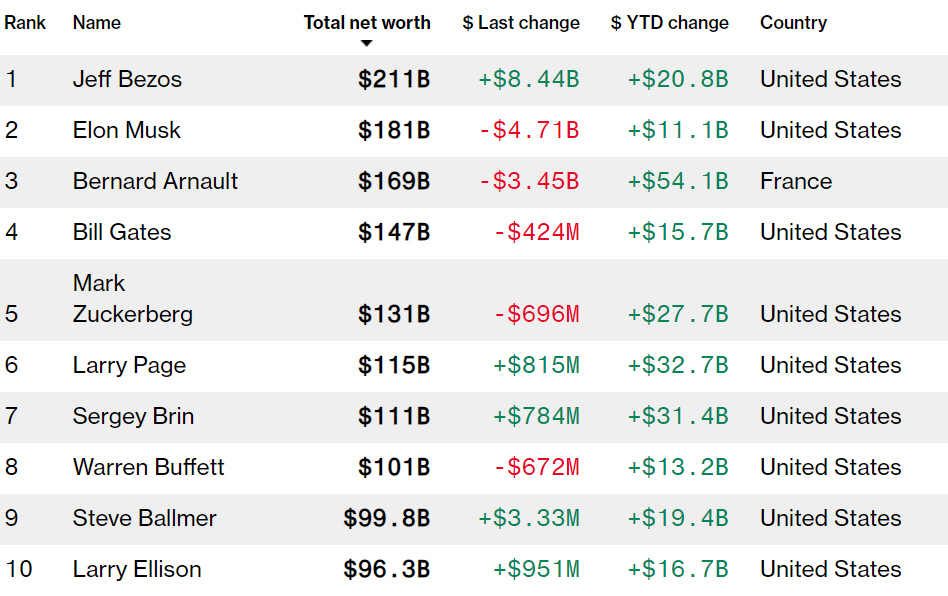Image resolution: width=948 pixels, height=596 pixels.
Task: Open Warren Buffett profile
Action: (148, 467)
